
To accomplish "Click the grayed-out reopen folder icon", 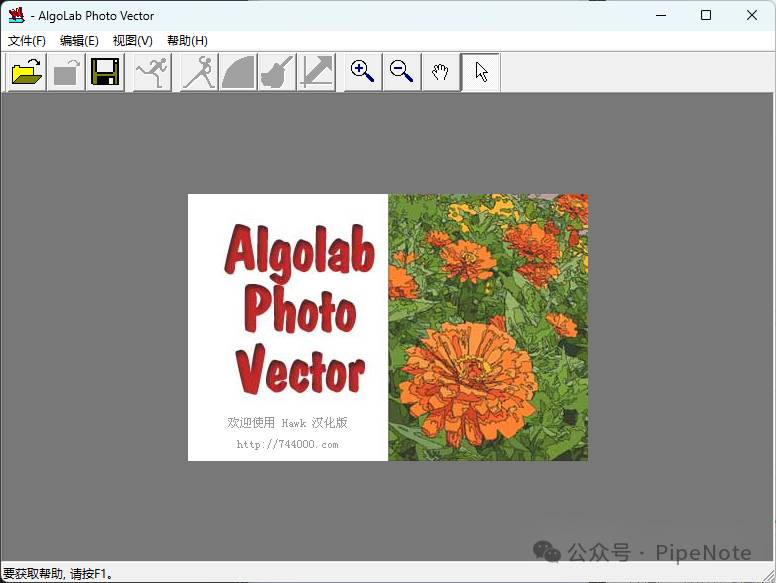I will click(66, 72).
